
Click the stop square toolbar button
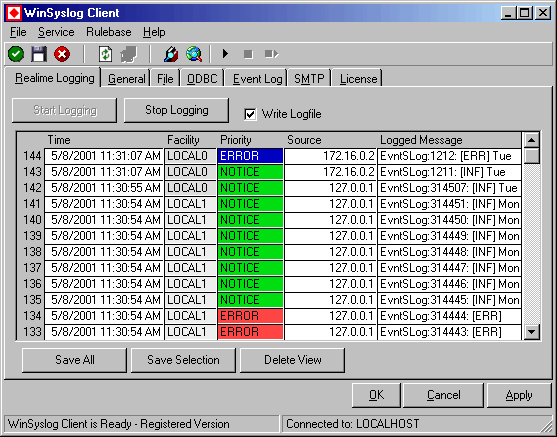tap(248, 54)
